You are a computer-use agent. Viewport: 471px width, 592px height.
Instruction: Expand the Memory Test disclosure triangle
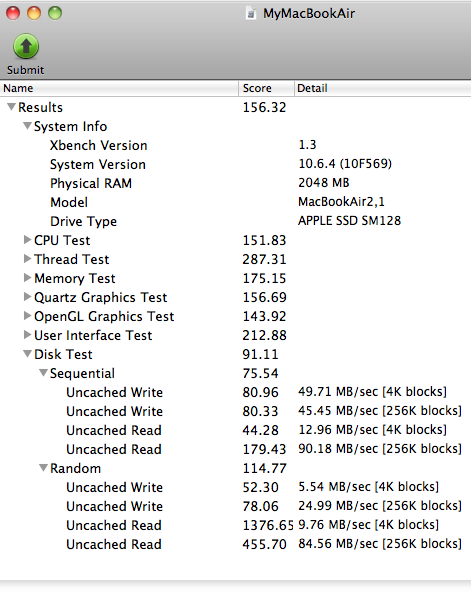click(27, 278)
